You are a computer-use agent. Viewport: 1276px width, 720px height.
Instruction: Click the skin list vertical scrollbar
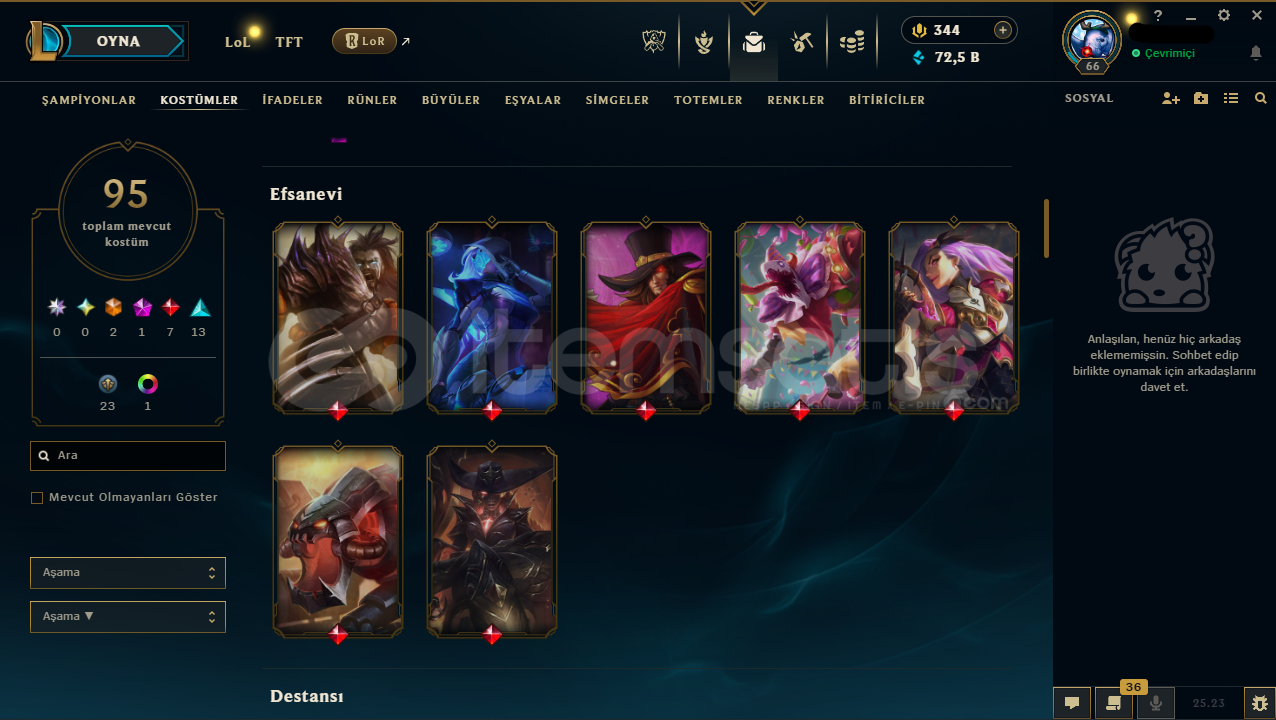pos(1046,228)
